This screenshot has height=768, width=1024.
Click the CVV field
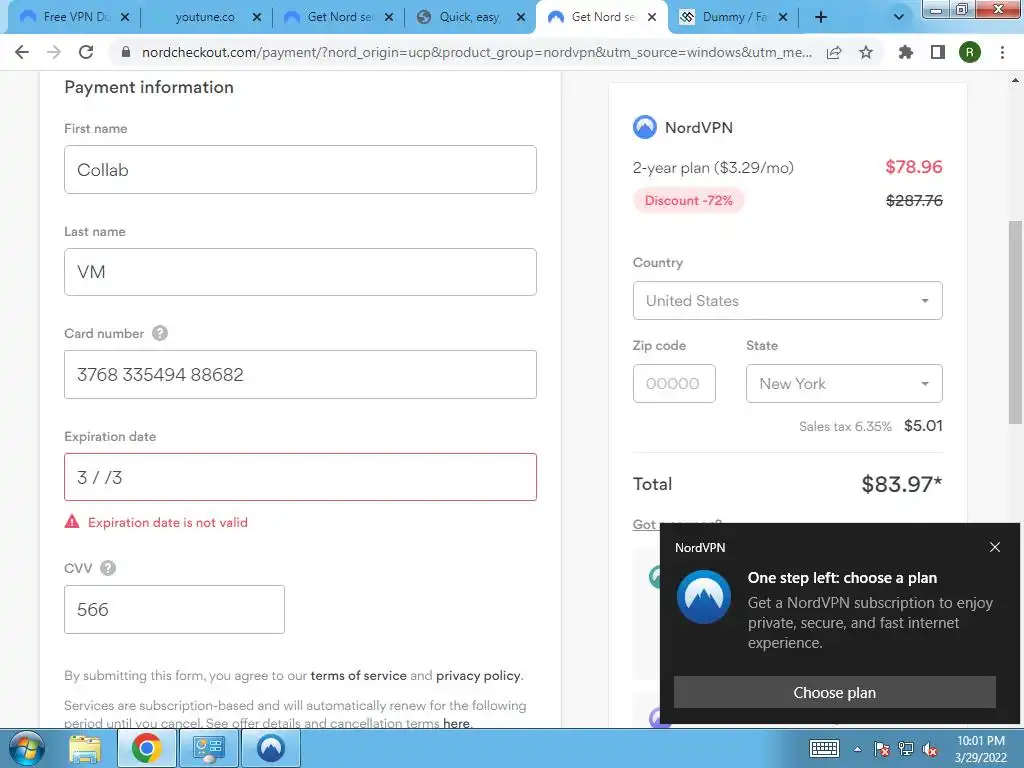[174, 609]
